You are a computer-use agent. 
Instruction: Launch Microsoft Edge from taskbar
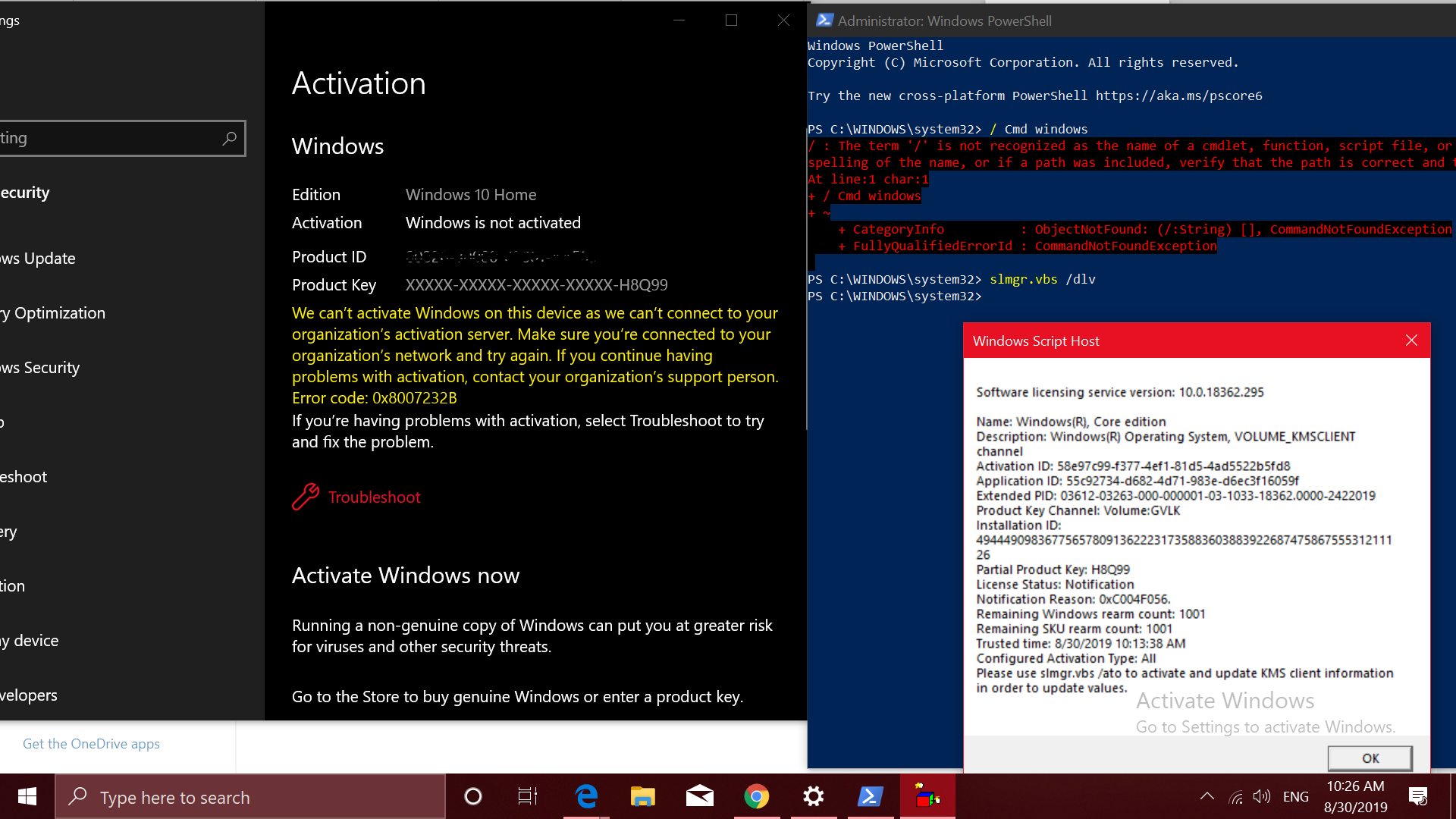(x=586, y=796)
